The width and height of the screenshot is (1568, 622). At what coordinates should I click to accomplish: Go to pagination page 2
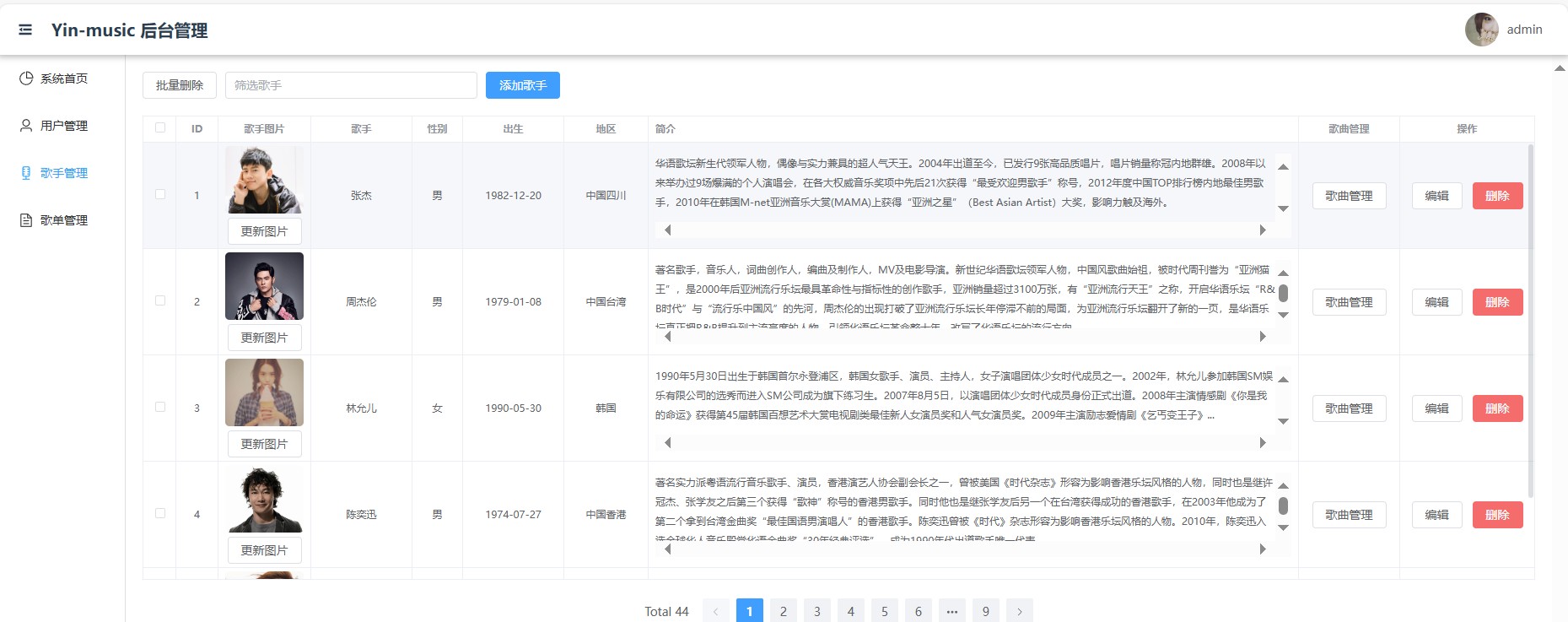pos(784,611)
